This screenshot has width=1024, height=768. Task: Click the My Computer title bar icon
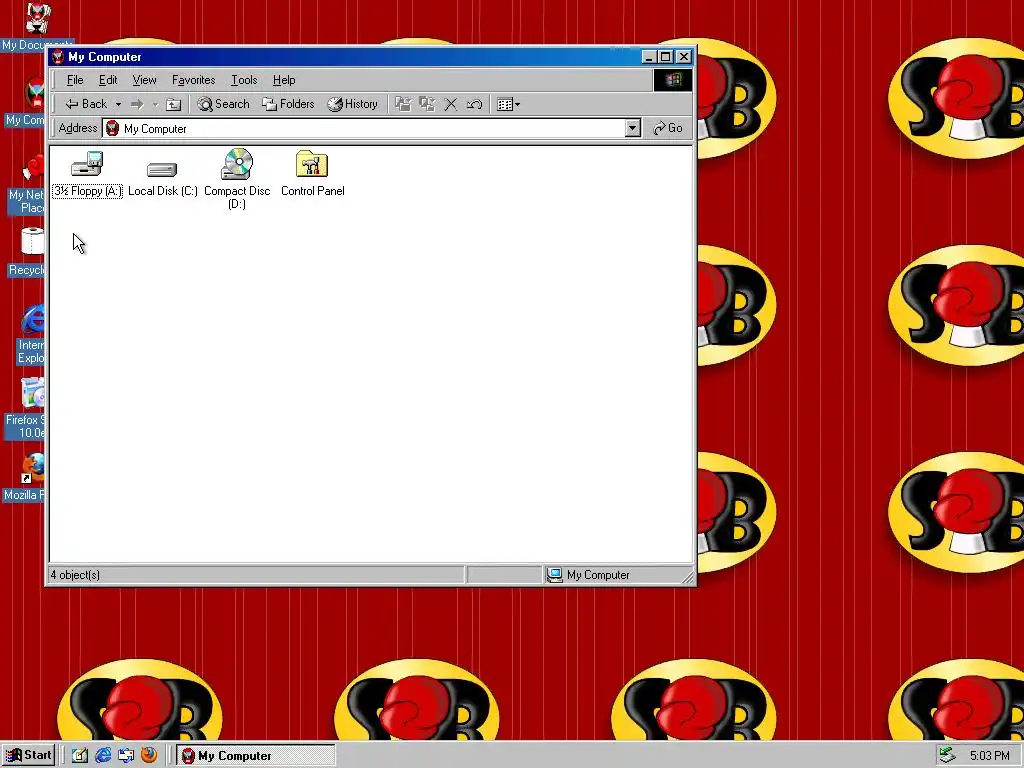point(58,57)
